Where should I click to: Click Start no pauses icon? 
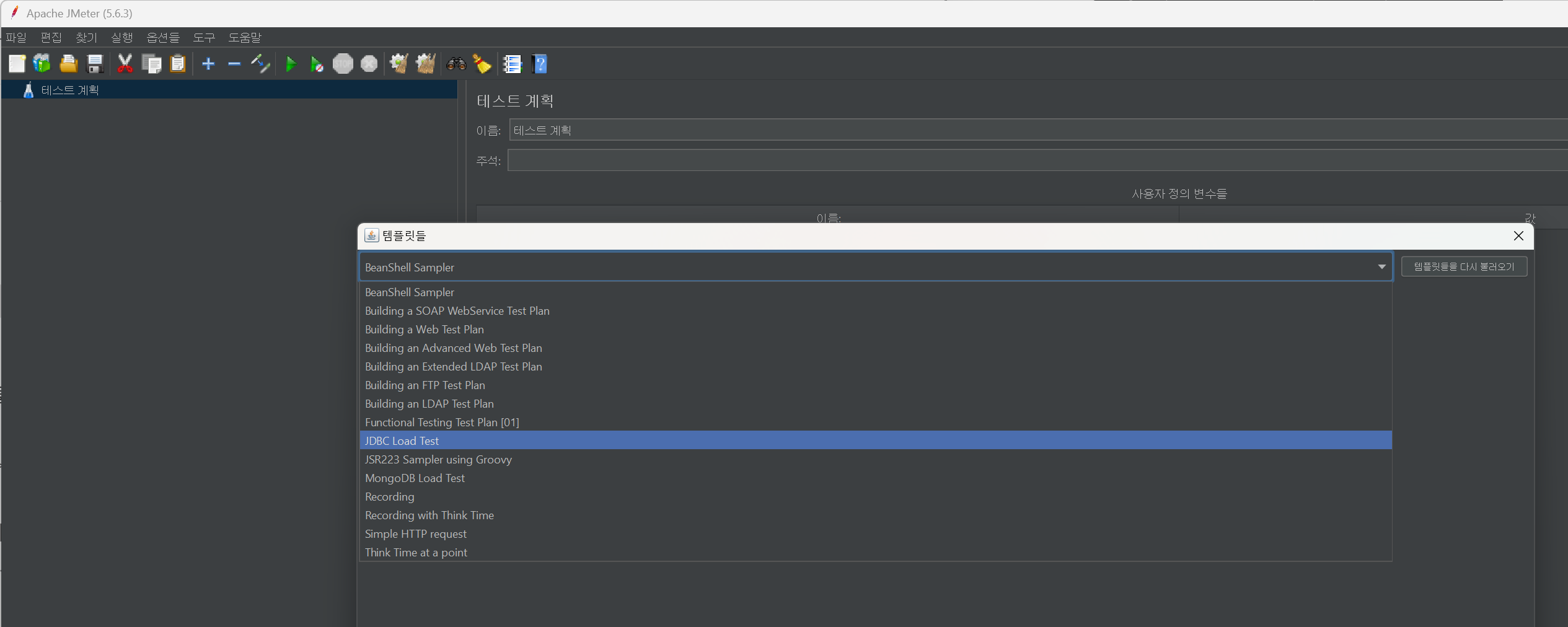click(x=317, y=64)
